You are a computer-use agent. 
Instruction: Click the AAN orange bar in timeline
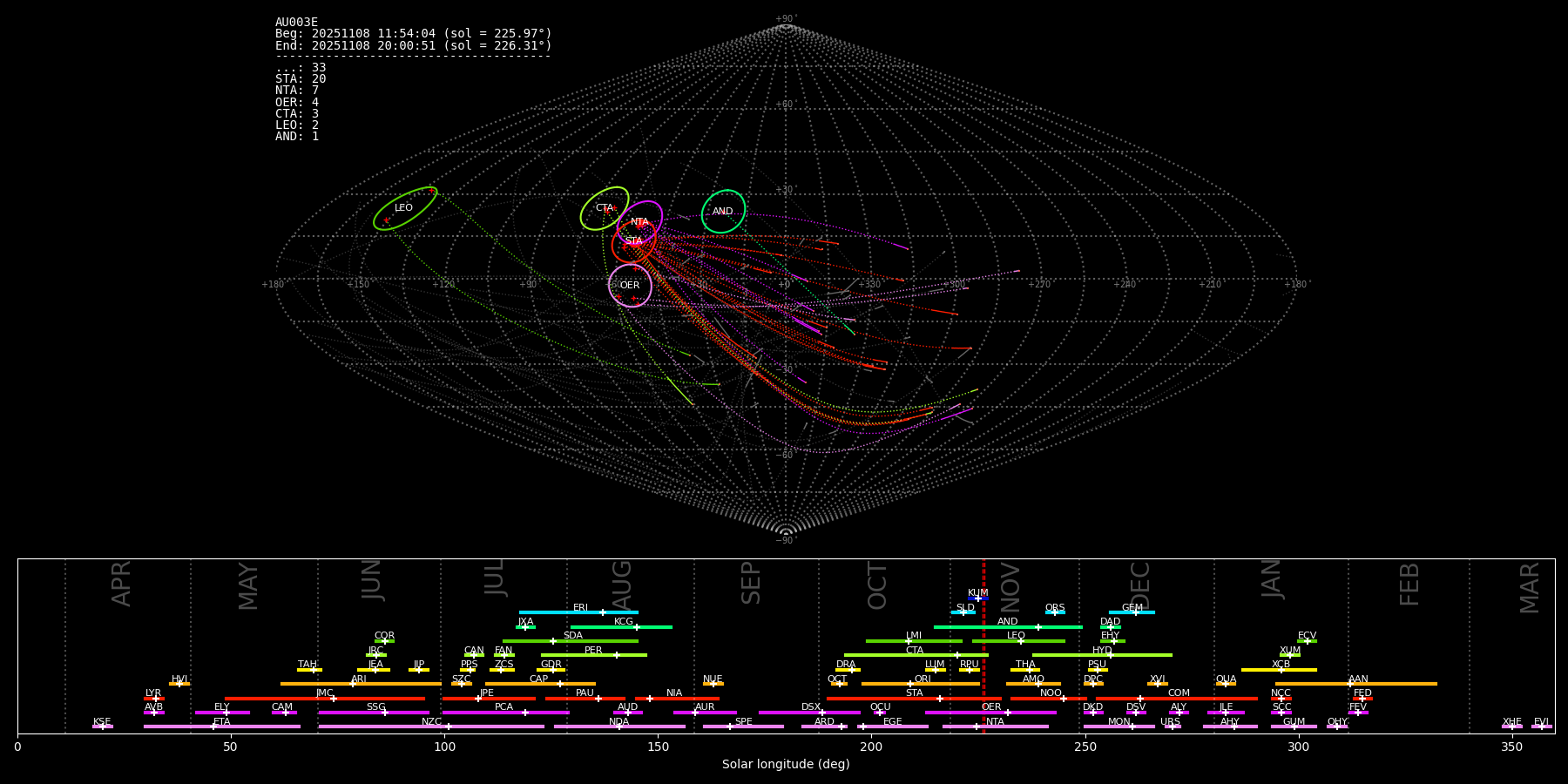tap(1356, 684)
